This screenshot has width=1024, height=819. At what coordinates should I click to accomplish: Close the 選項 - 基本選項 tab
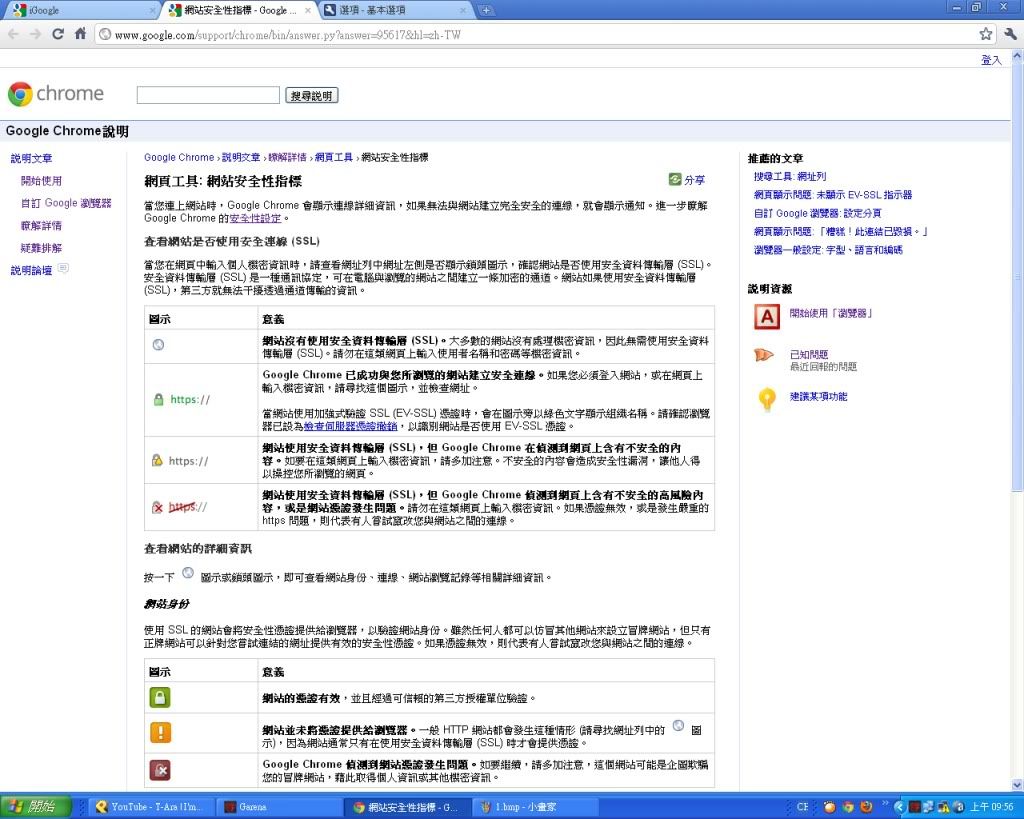coord(463,10)
